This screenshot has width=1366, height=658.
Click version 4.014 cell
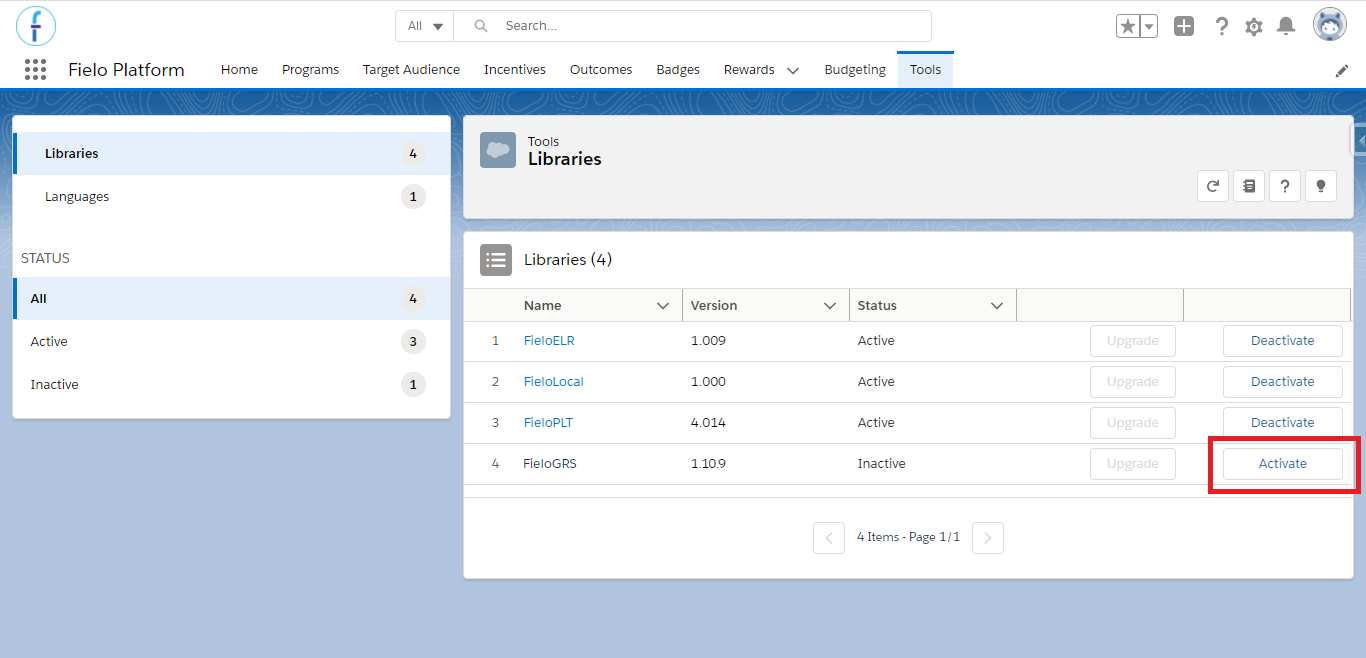(x=708, y=423)
